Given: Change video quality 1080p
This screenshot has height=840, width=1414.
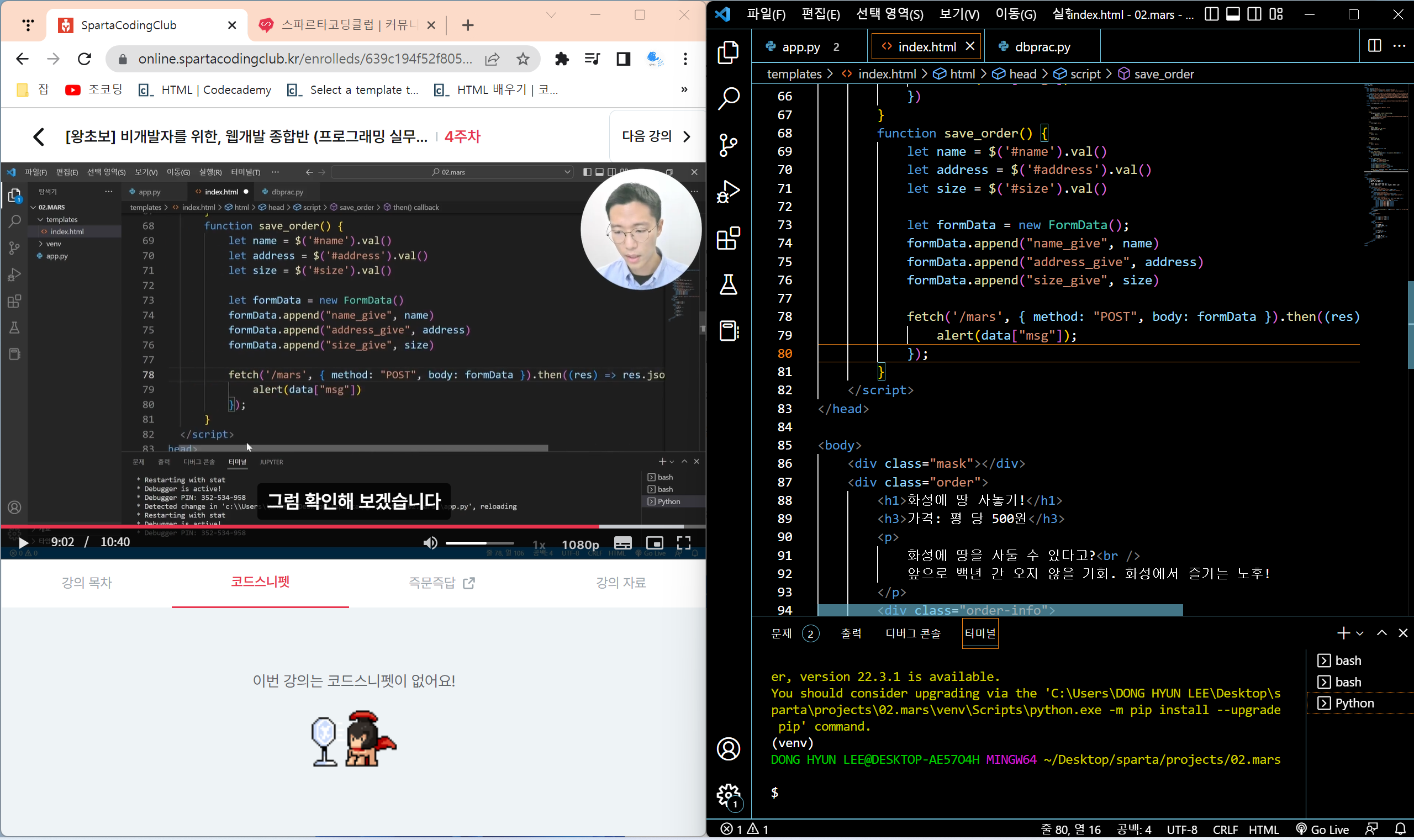Looking at the screenshot, I should 579,545.
